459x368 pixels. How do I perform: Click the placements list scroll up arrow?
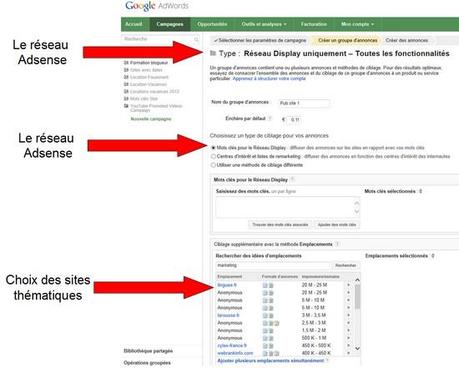click(x=357, y=280)
